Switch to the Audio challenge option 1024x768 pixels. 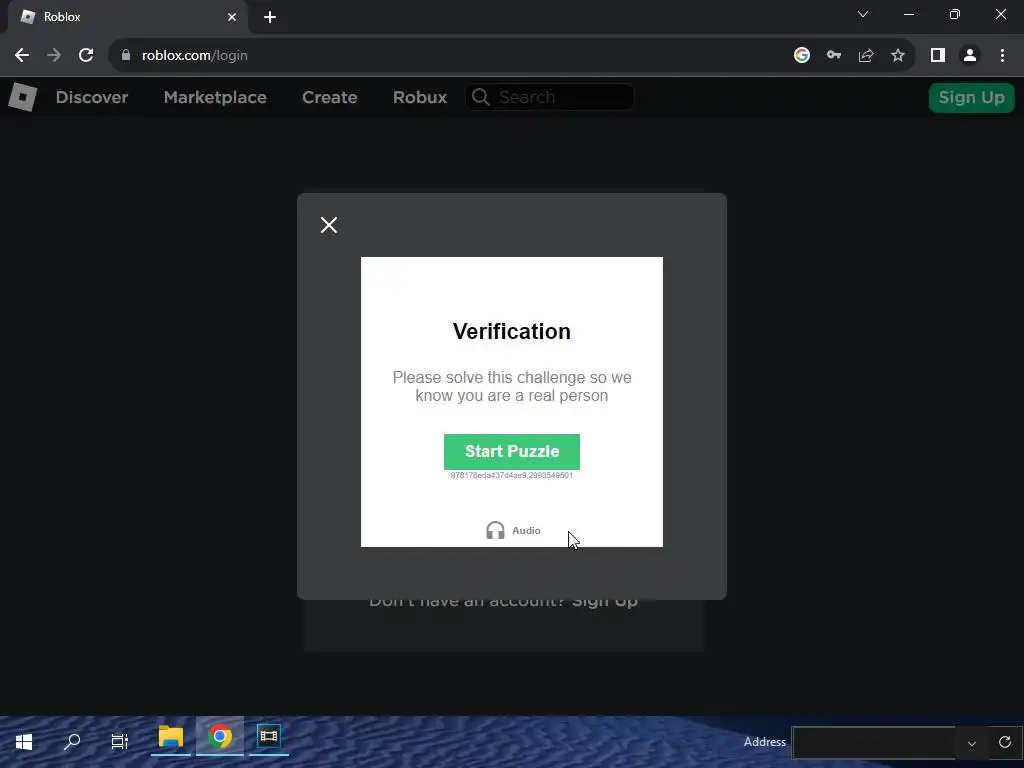[x=513, y=530]
